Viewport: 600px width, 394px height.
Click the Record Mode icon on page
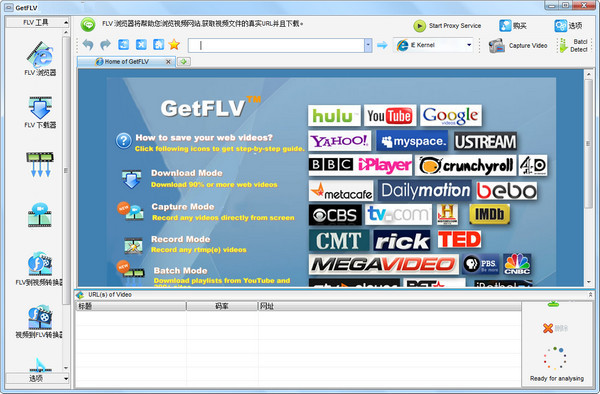coord(134,245)
